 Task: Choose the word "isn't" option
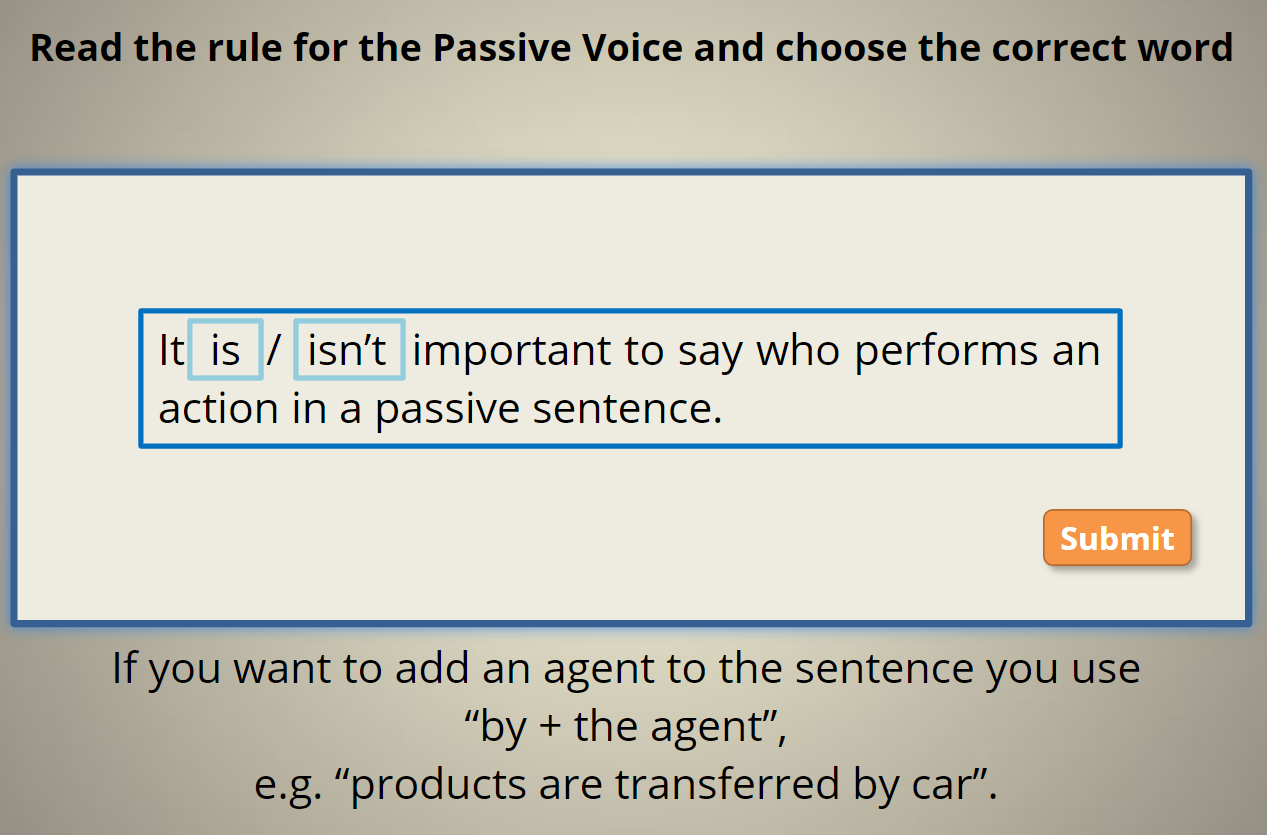(x=349, y=350)
